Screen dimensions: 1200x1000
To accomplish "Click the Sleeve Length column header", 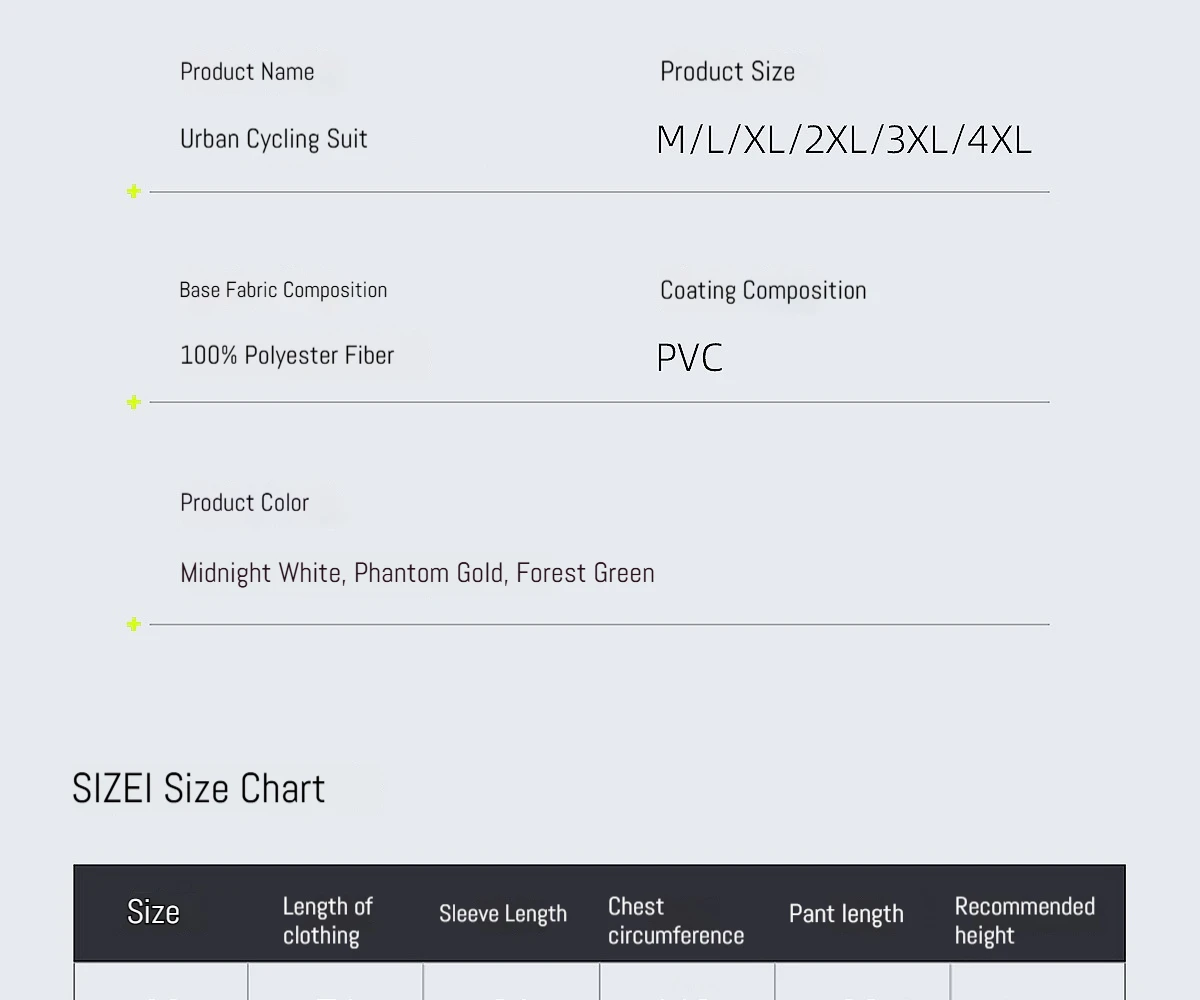I will click(x=503, y=913).
